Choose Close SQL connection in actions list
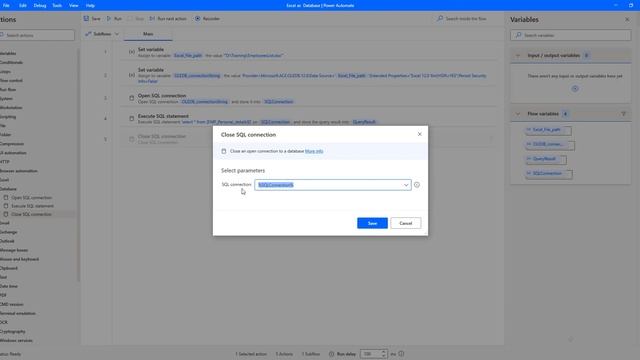This screenshot has height=360, width=640. [x=31, y=214]
